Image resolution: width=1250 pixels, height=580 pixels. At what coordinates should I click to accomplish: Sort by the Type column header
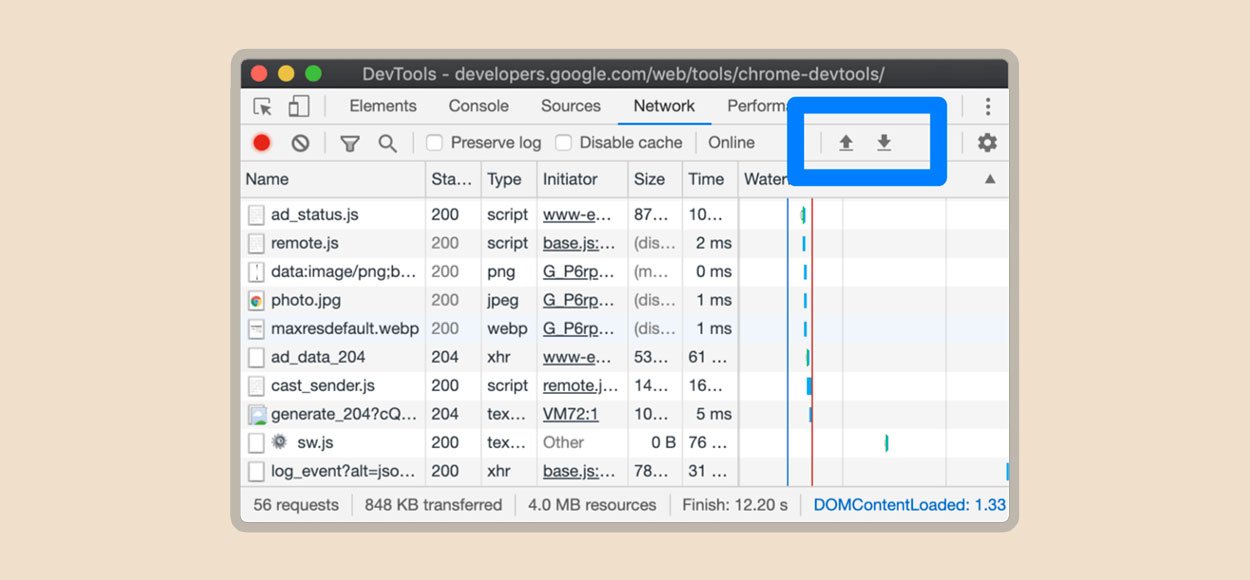click(509, 179)
